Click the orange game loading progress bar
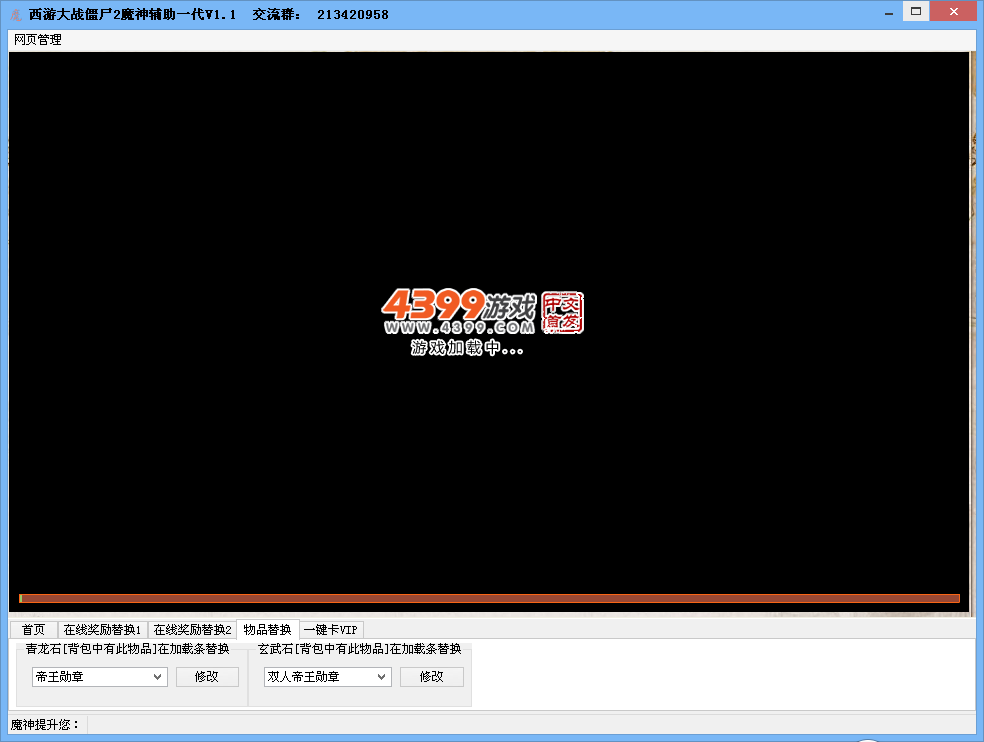The width and height of the screenshot is (984, 742). (490, 598)
